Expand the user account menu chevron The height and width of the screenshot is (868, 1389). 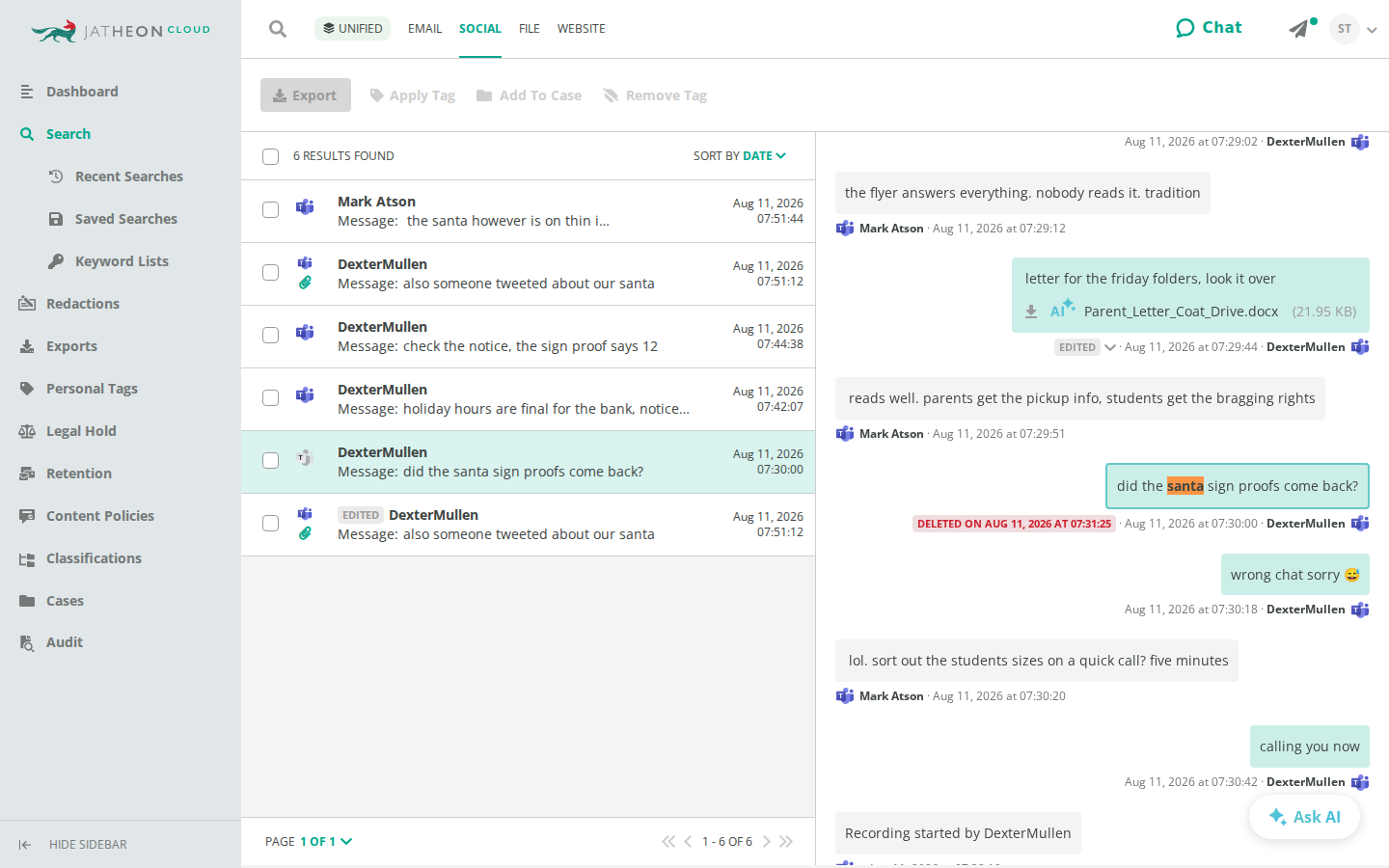(x=1372, y=30)
